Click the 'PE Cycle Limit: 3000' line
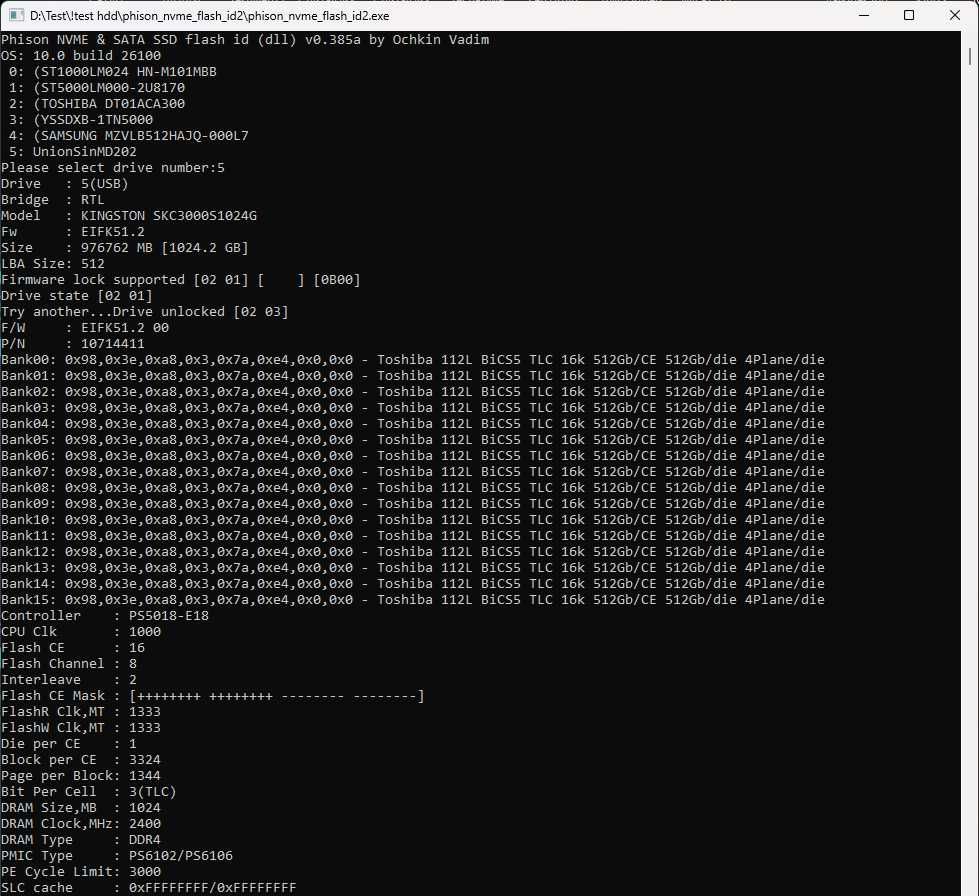Viewport: 979px width, 896px height. 81,871
